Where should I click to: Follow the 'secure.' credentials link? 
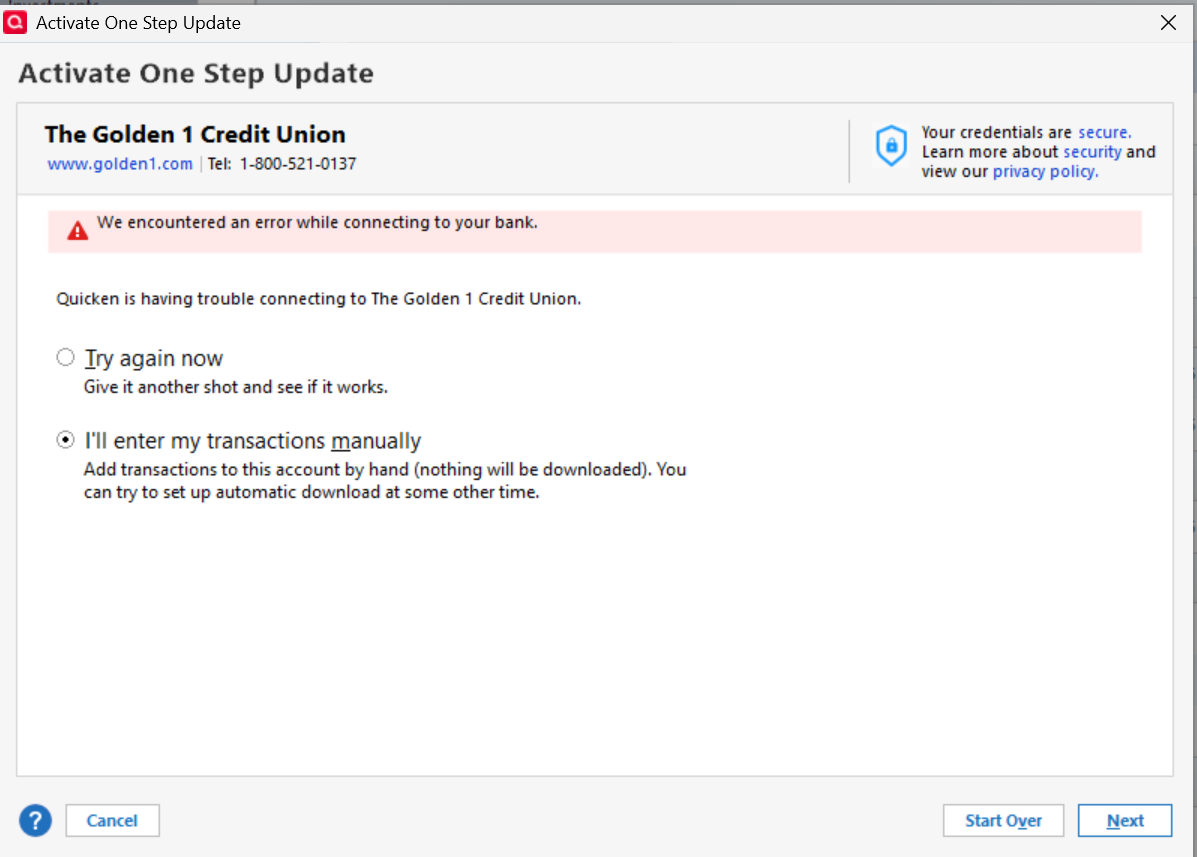tap(1105, 132)
